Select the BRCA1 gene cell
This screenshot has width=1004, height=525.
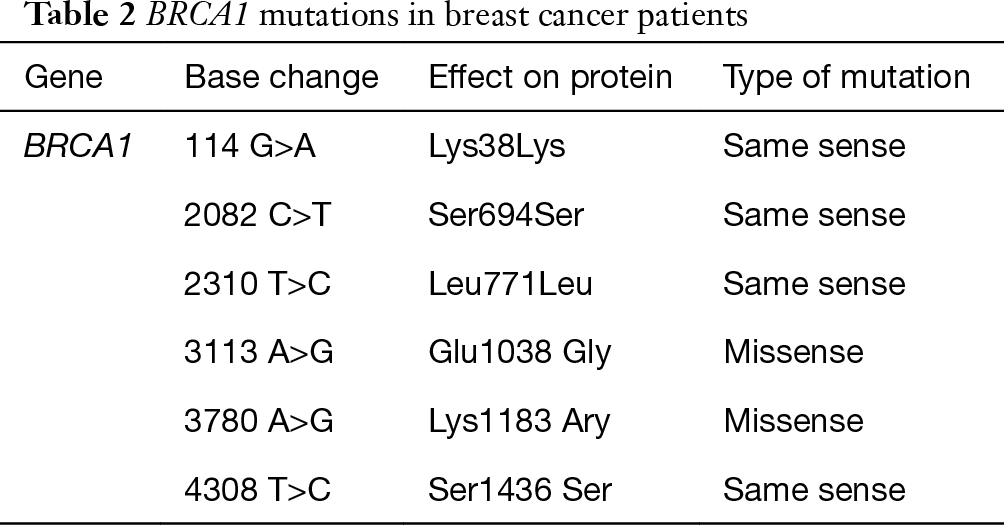(78, 146)
